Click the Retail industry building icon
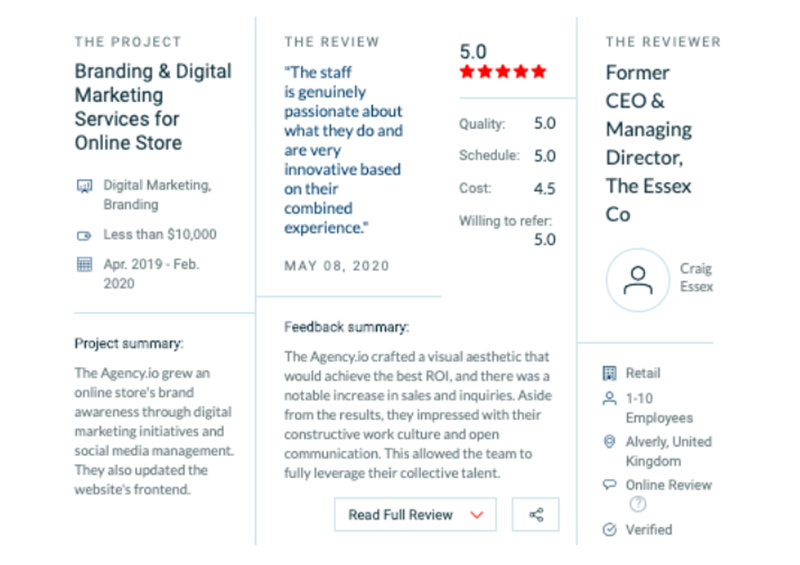The width and height of the screenshot is (800, 565). [610, 373]
